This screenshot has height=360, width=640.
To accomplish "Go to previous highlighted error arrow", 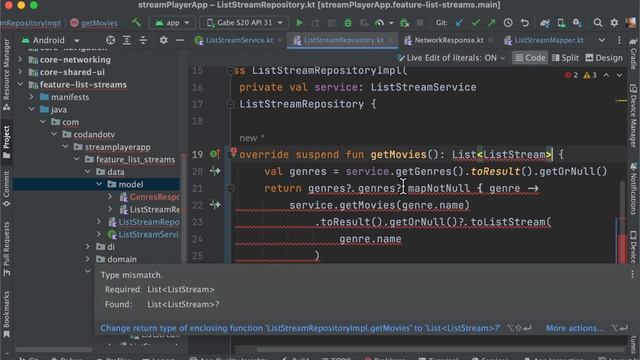I will (x=606, y=75).
